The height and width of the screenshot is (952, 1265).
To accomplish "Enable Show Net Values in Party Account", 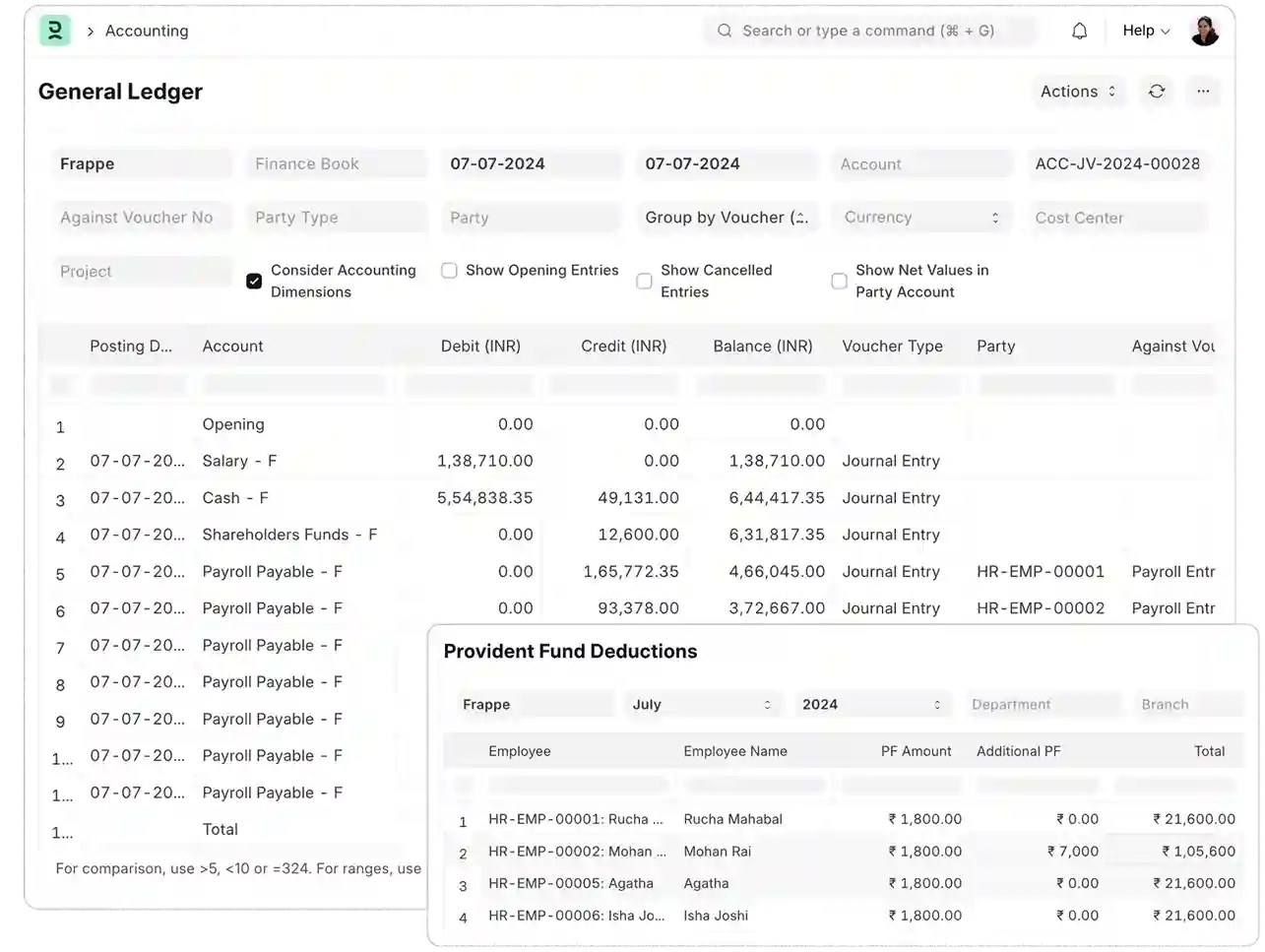I will click(839, 281).
